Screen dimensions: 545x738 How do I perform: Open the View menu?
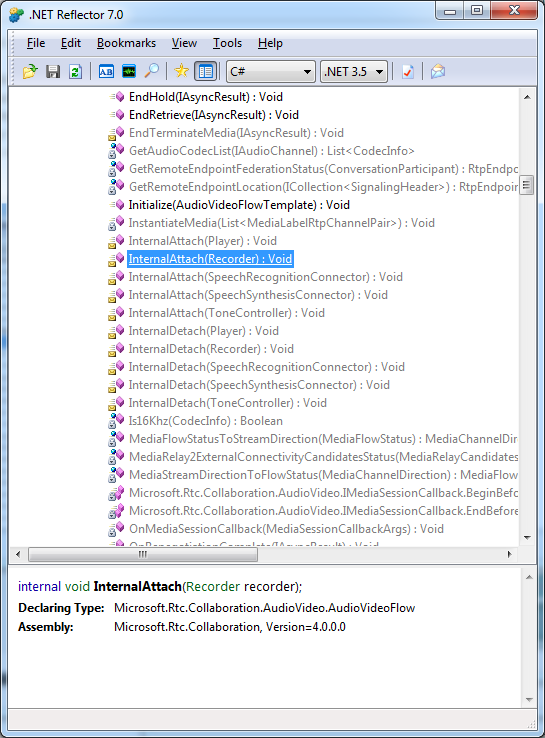click(184, 43)
